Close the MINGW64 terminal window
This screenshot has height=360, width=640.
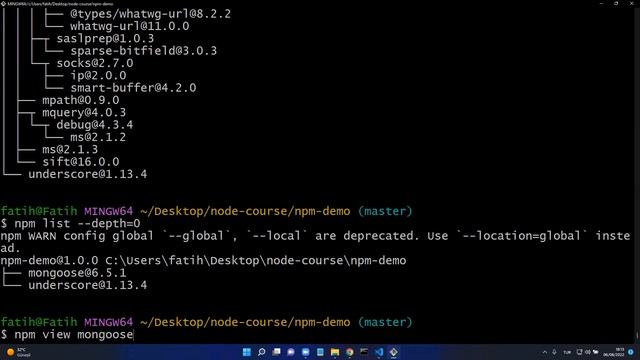631,3
